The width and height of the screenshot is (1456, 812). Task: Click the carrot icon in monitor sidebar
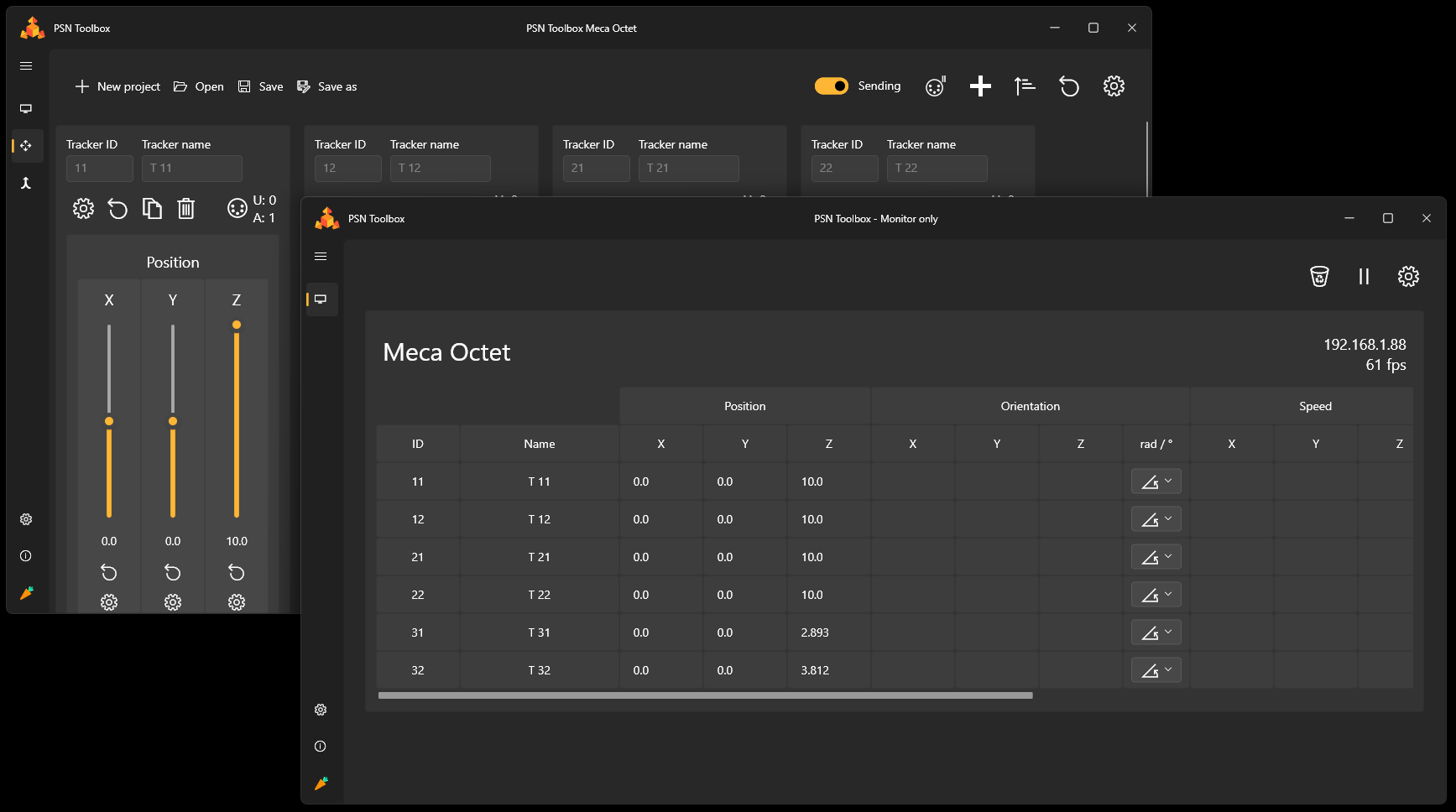[321, 783]
